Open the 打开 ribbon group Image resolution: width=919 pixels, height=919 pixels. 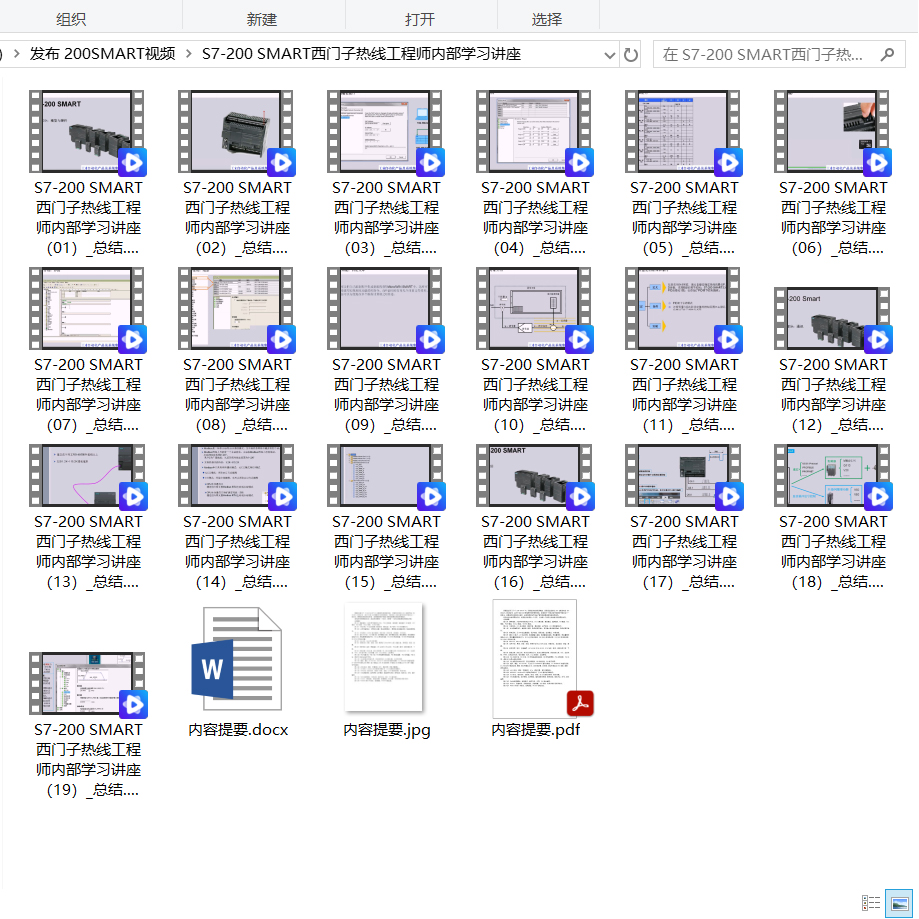[x=420, y=19]
